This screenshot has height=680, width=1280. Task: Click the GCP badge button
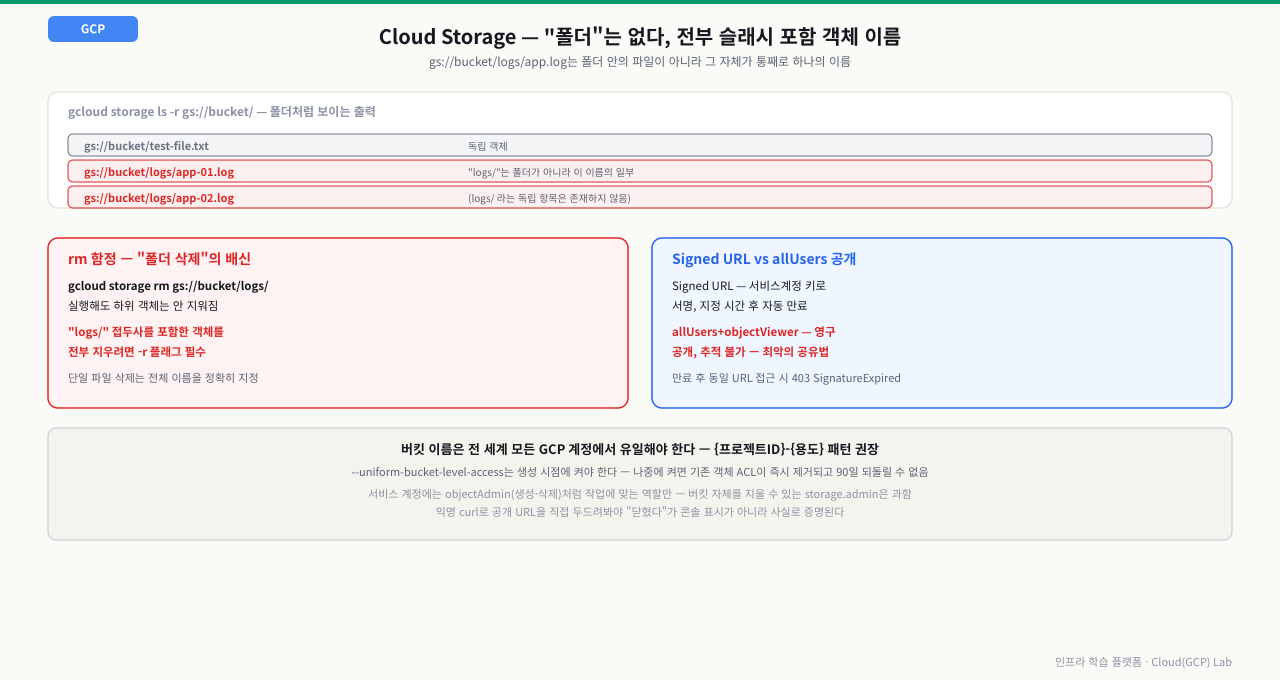93,29
